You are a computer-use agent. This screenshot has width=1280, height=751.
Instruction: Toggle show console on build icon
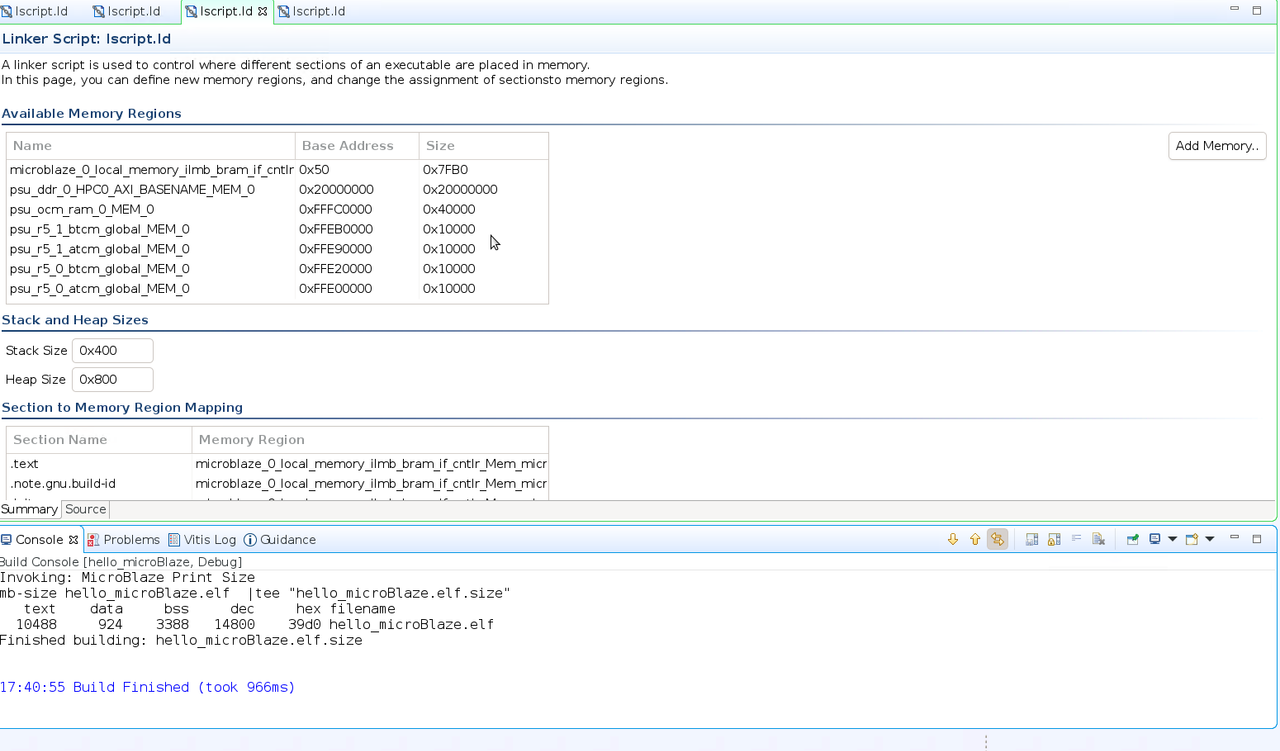coord(1032,539)
